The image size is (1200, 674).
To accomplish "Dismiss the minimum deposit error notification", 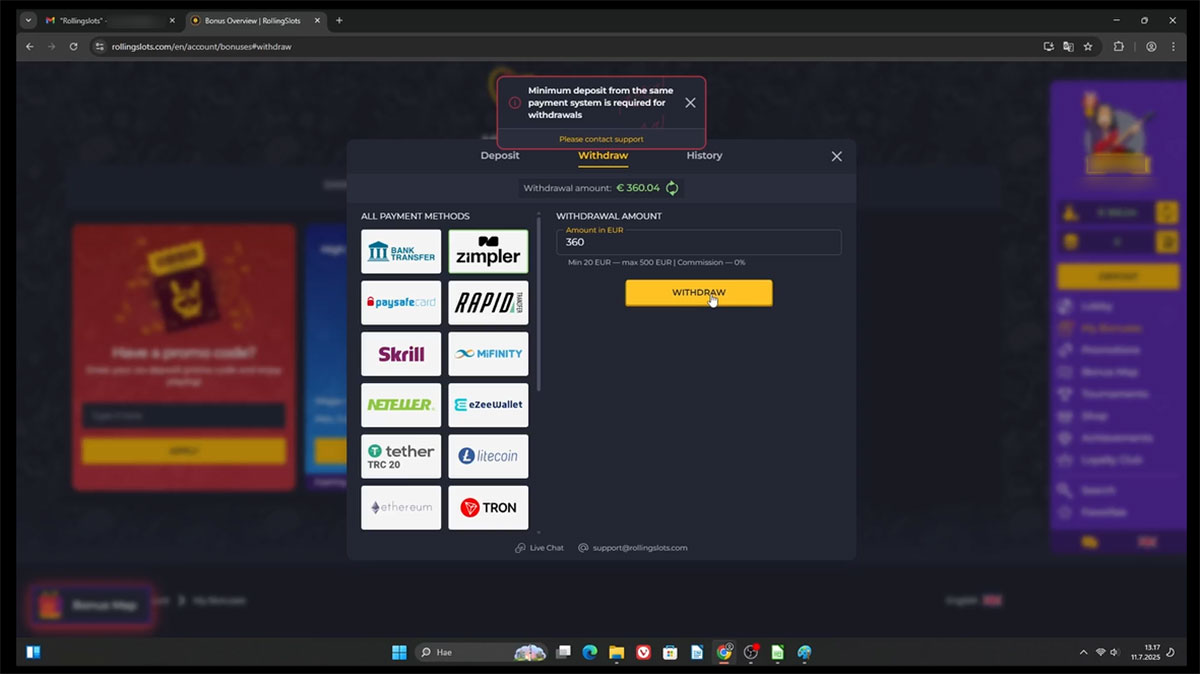I will click(690, 102).
